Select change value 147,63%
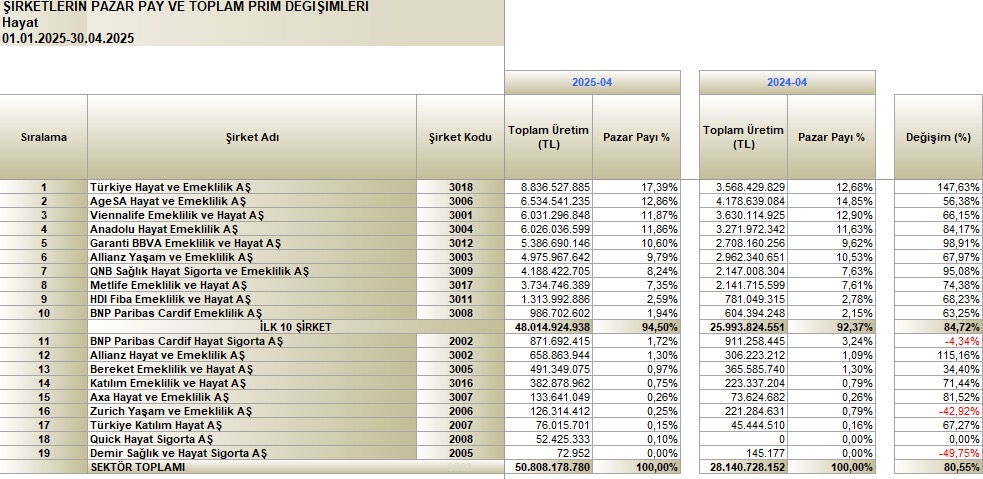The image size is (983, 479). [x=938, y=187]
